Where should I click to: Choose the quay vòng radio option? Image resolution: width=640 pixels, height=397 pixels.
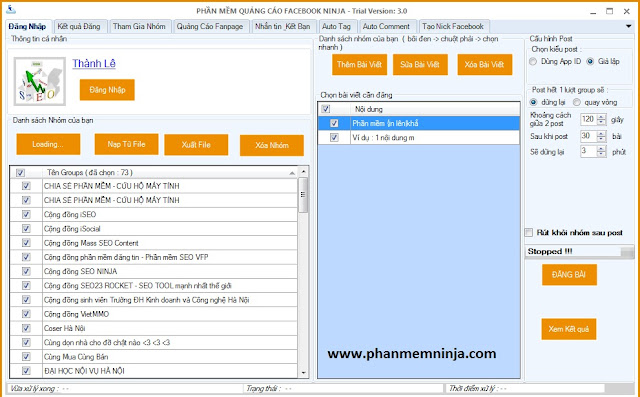[577, 102]
